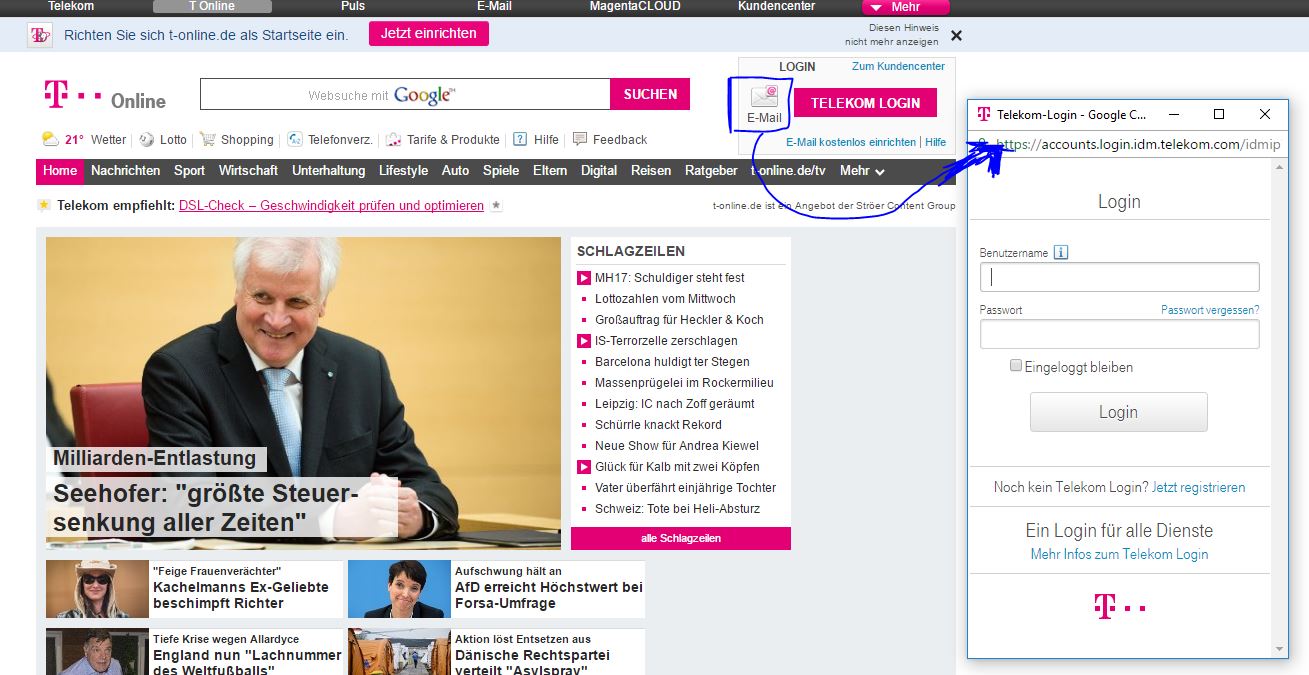Click the Shopping cart icon

pos(208,140)
